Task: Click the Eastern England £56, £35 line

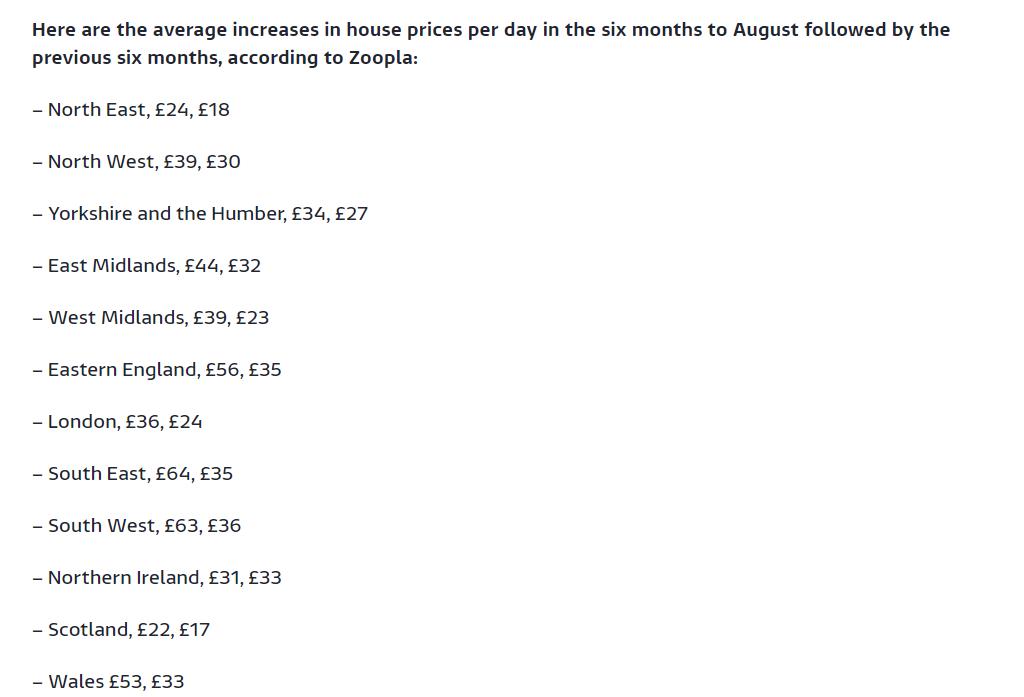Action: tap(157, 370)
